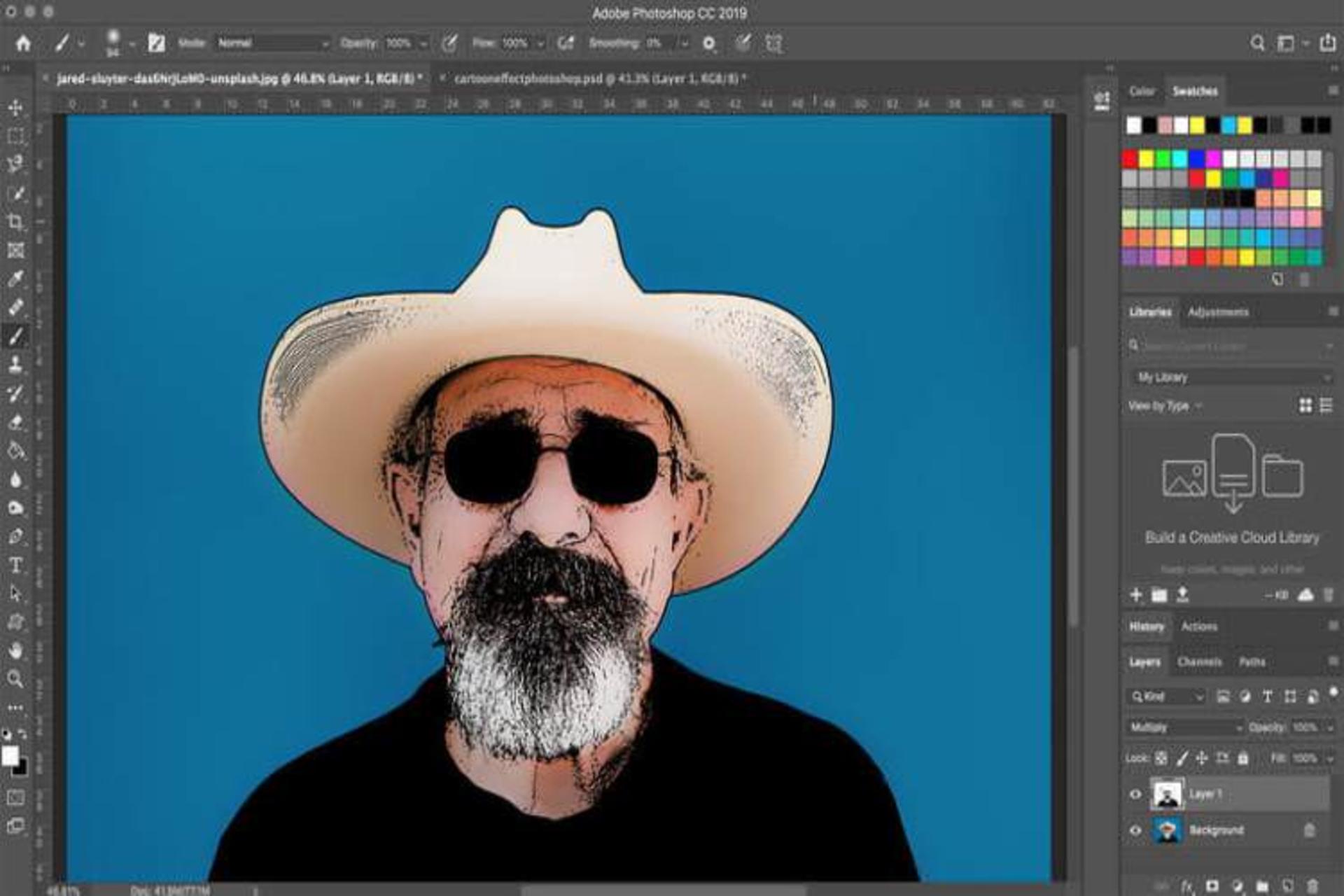Enable airbrush-style build-up
The width and height of the screenshot is (1344, 896).
tap(566, 43)
